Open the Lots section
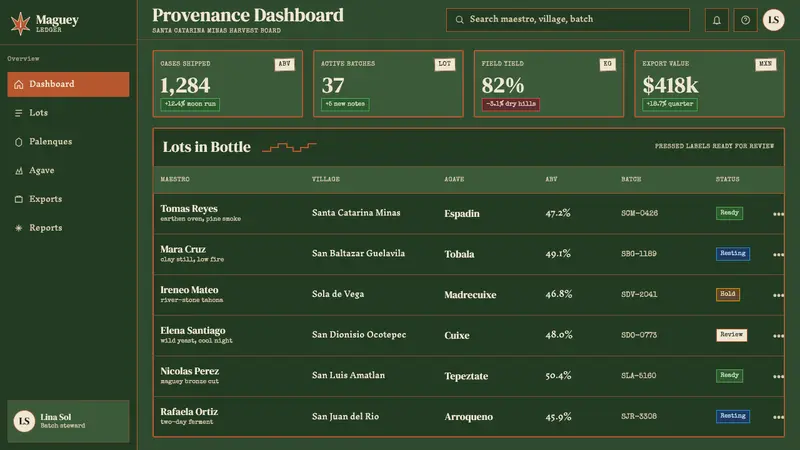Screen dimensions: 800x450 click(x=68, y=113)
